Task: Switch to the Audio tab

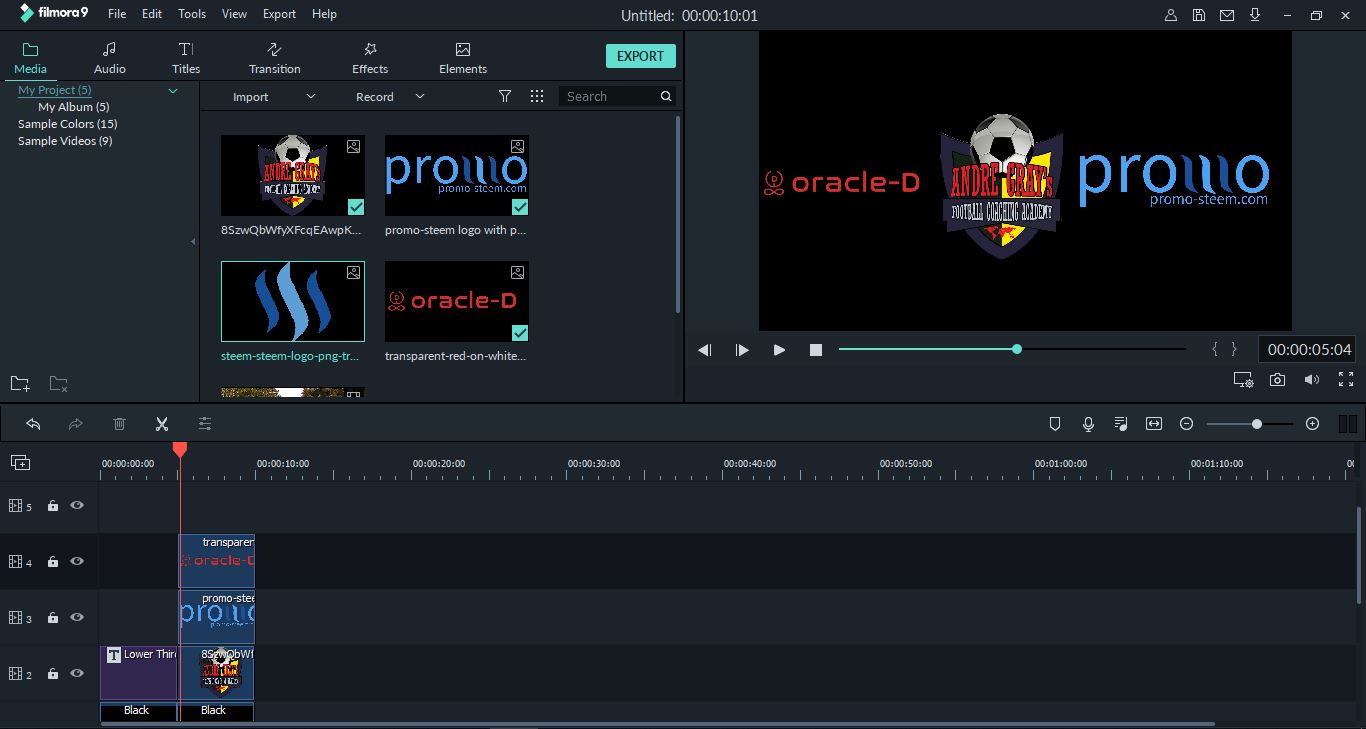Action: [110, 58]
